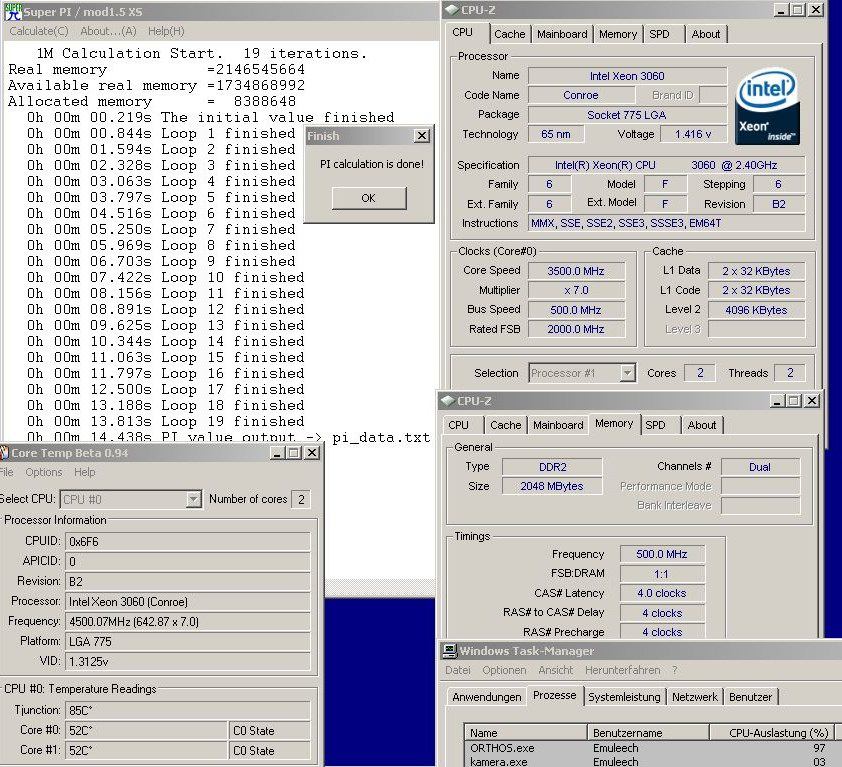Switch to Mainboard tab in upper CPU-Z

[562, 34]
